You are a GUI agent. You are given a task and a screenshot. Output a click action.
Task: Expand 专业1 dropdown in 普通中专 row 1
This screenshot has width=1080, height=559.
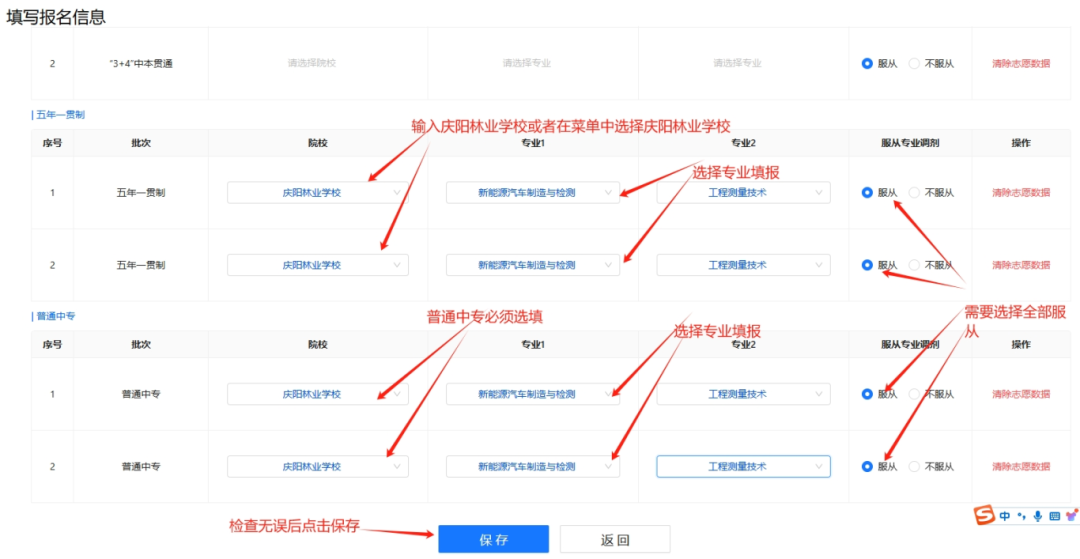click(x=532, y=394)
